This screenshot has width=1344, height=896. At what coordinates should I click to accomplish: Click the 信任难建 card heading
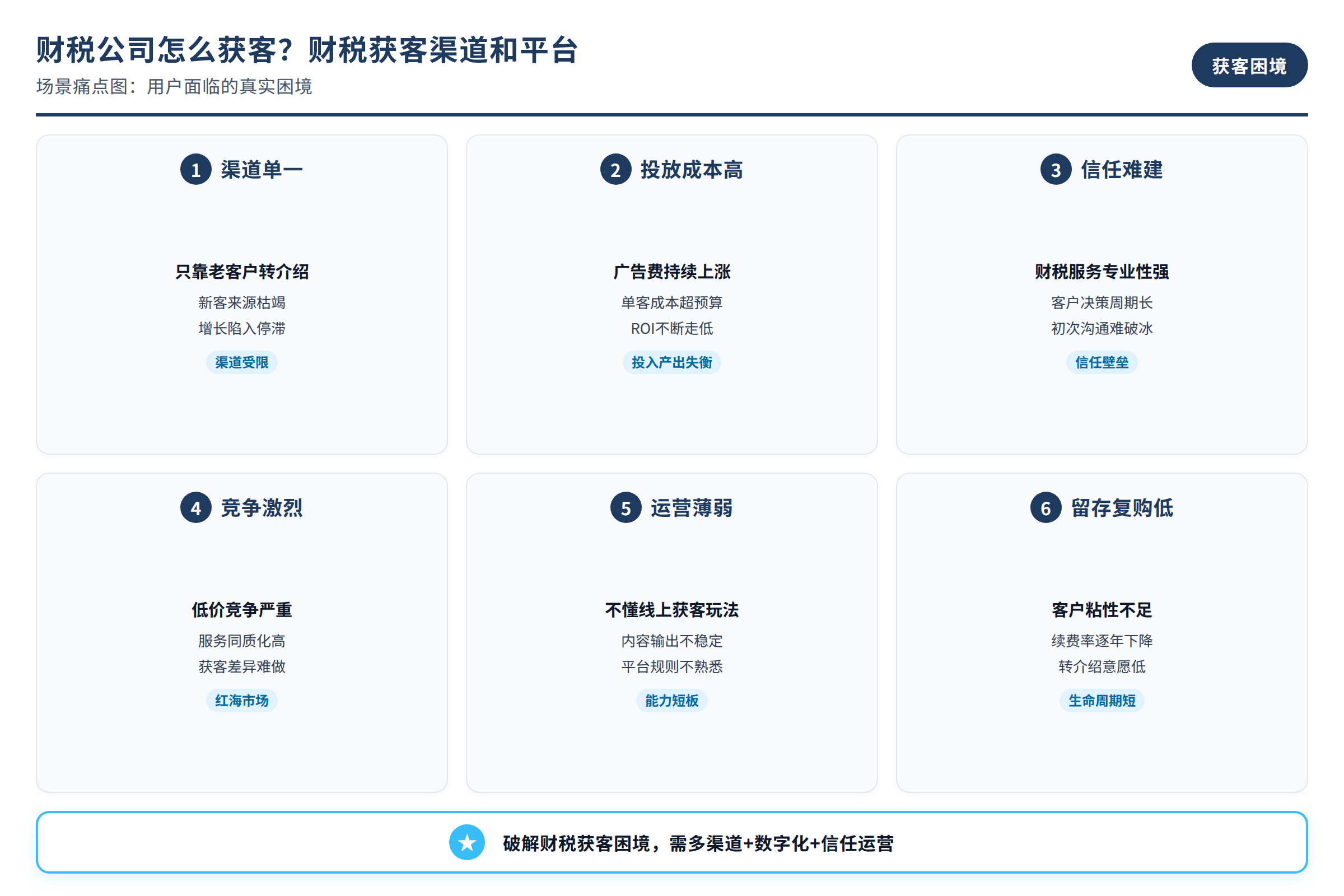click(1122, 170)
